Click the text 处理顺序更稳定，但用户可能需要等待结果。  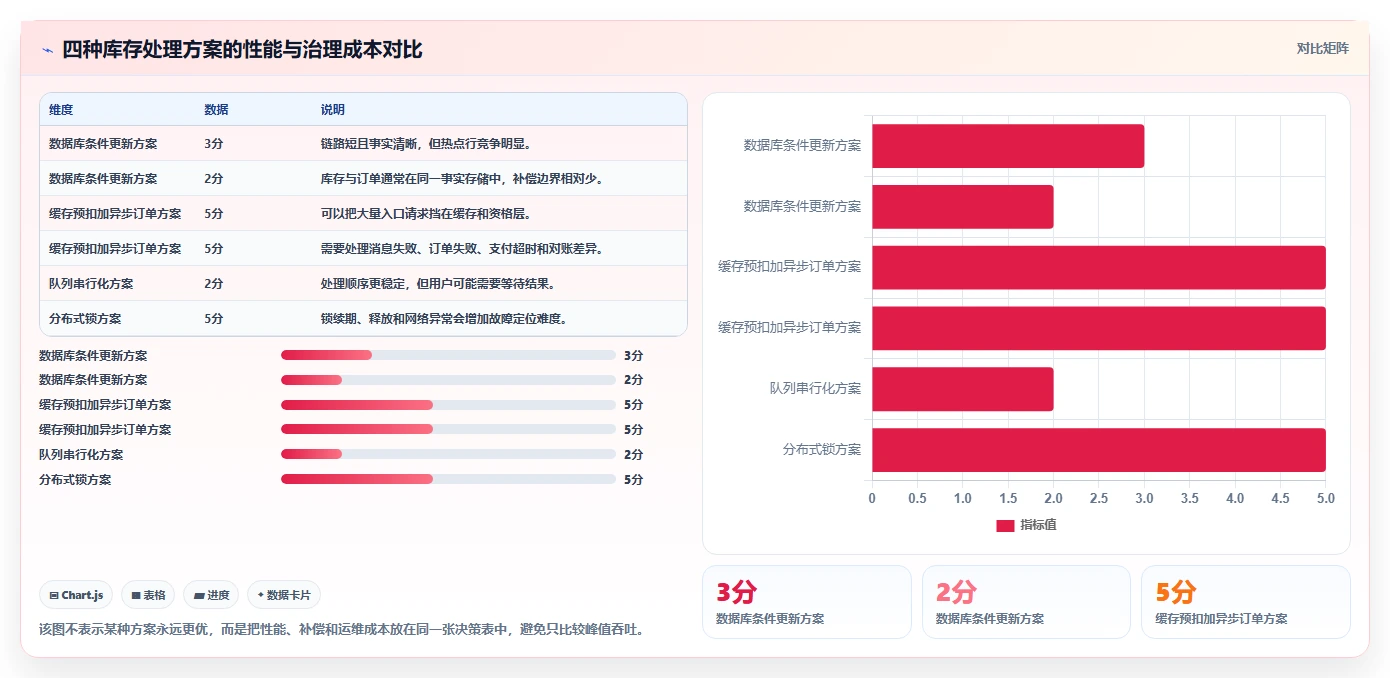click(438, 284)
